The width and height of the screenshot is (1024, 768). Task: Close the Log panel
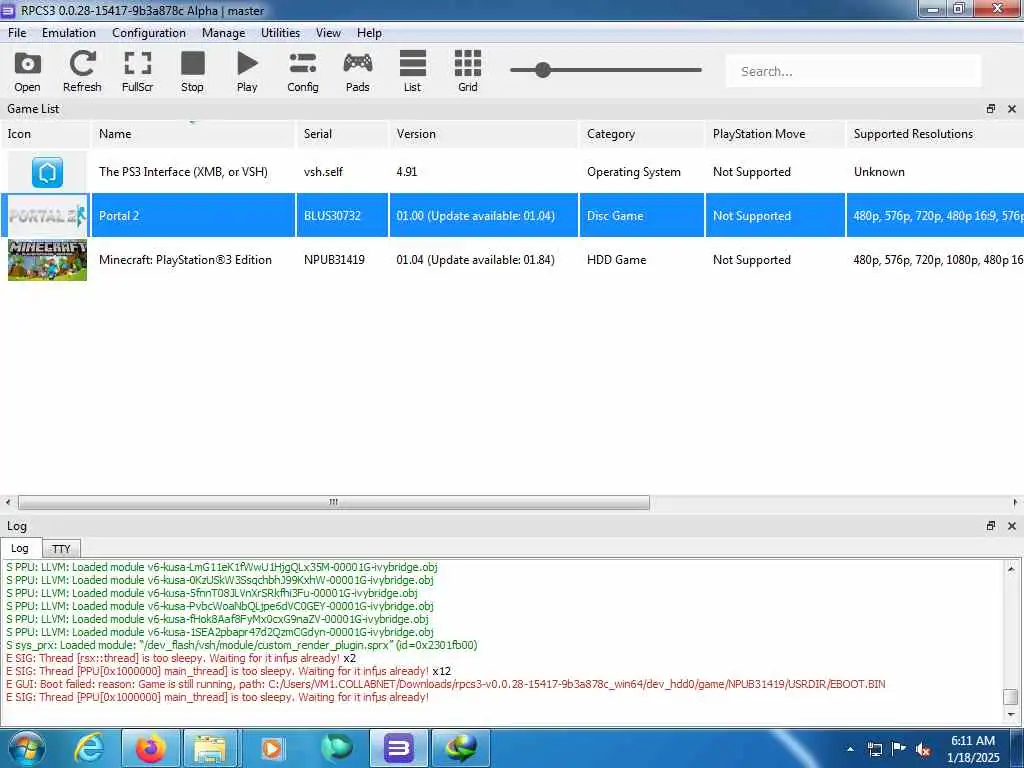[1012, 526]
